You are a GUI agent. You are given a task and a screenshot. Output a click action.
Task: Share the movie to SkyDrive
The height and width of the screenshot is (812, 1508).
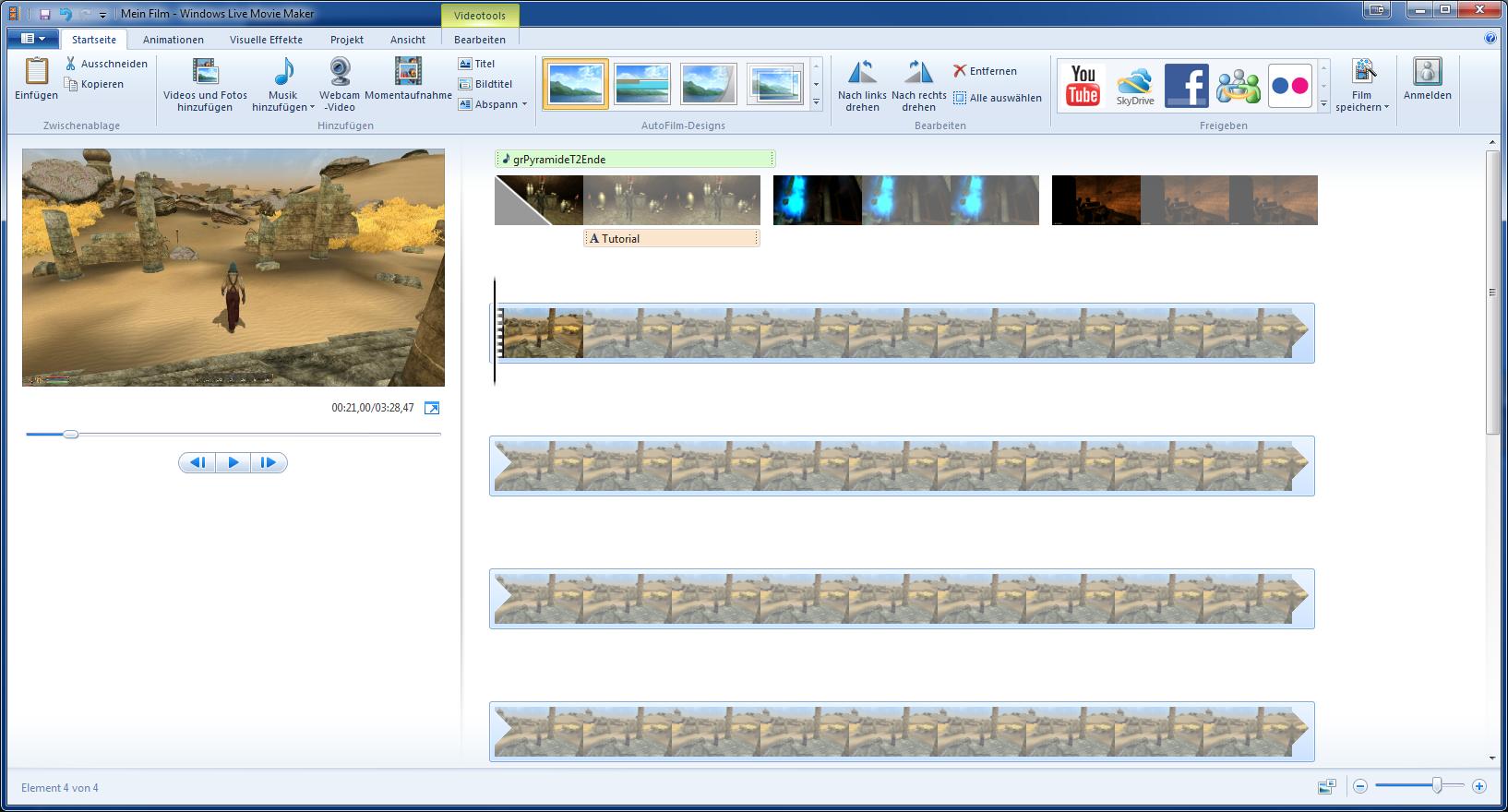[1135, 86]
